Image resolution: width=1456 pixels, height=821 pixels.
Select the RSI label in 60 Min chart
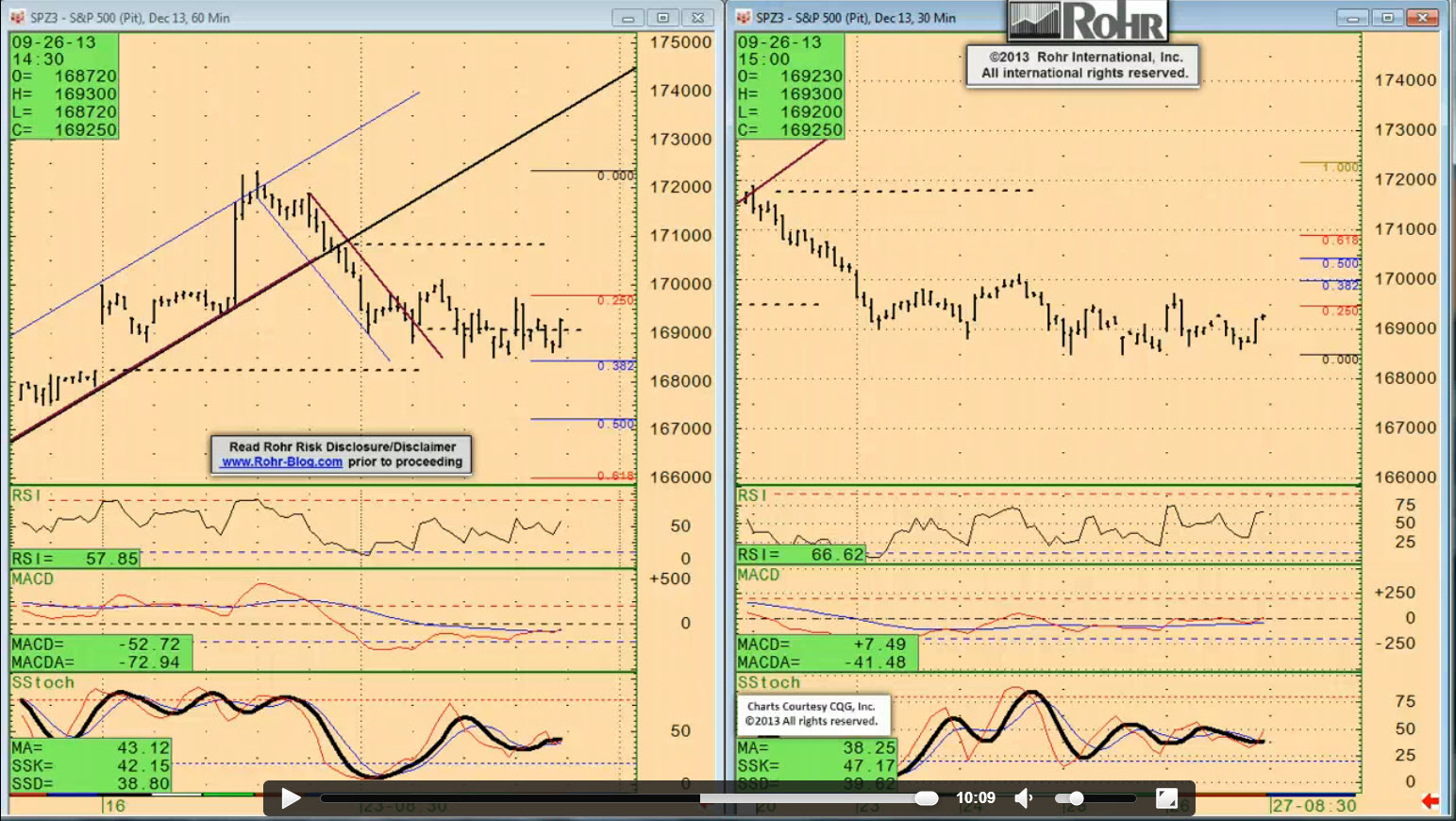[25, 495]
